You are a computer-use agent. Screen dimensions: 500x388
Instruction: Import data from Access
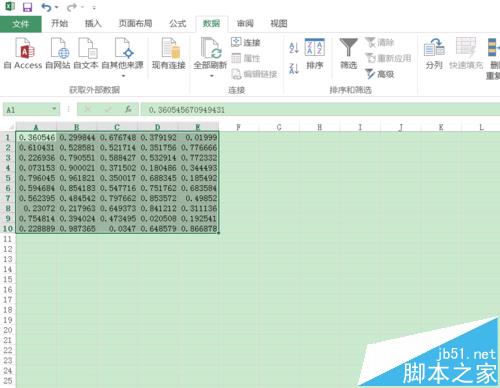click(x=23, y=53)
